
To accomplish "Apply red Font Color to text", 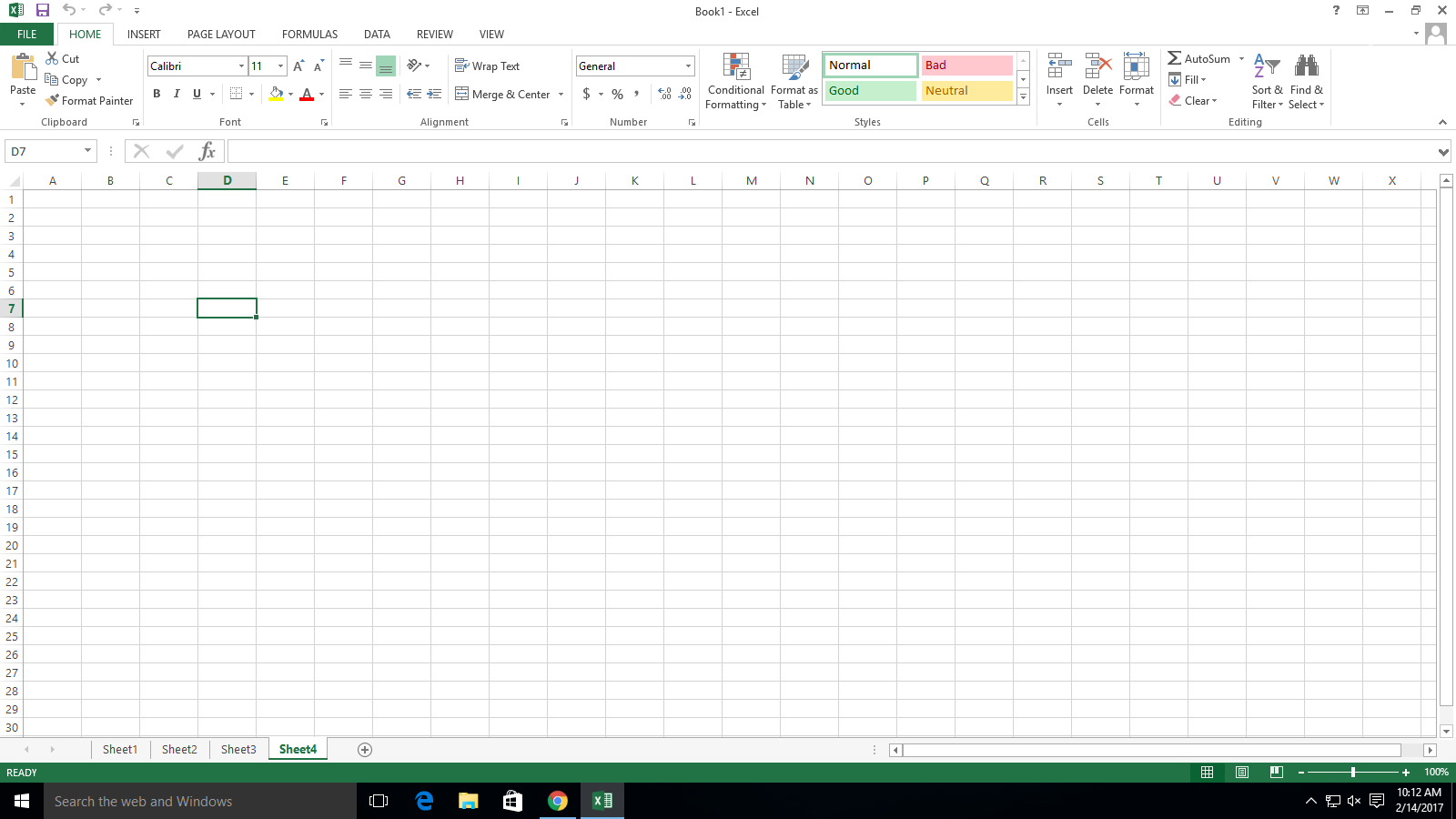I will click(307, 94).
